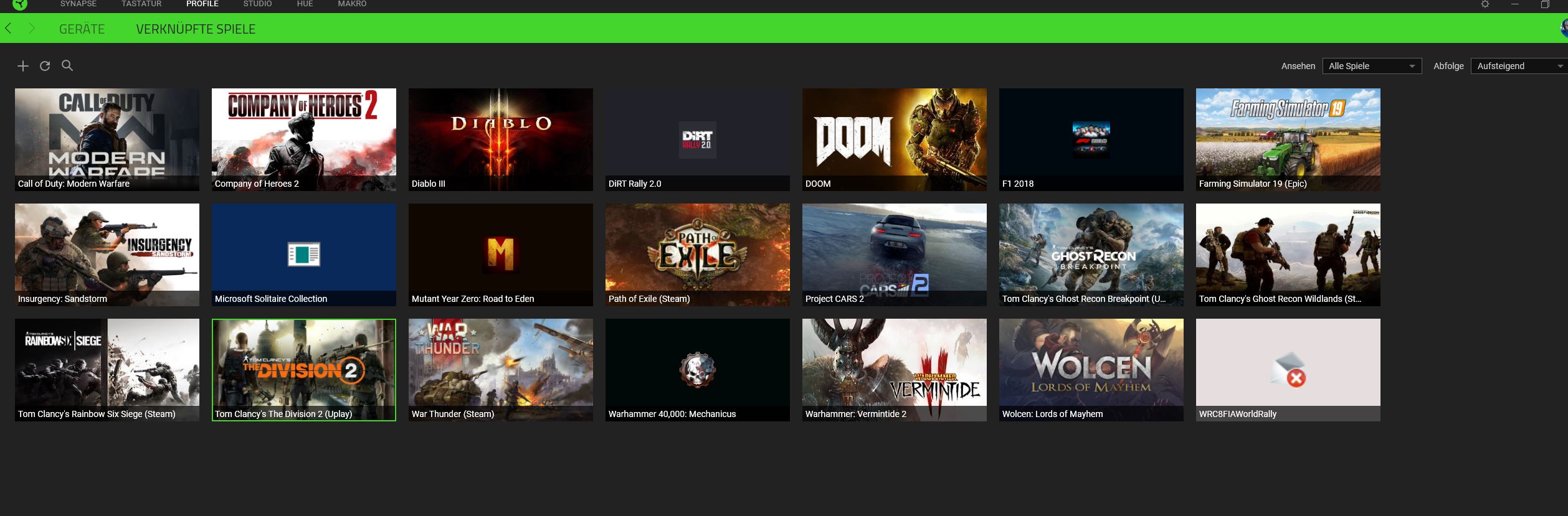1568x516 pixels.
Task: Select Warhammer: Vermintide 2 tile
Action: tap(895, 370)
